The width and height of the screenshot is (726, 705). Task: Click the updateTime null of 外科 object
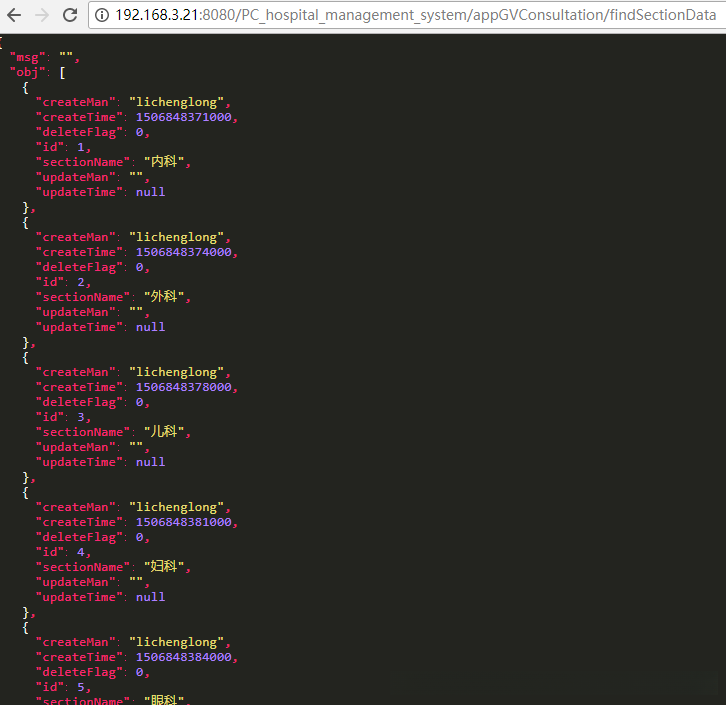point(150,327)
